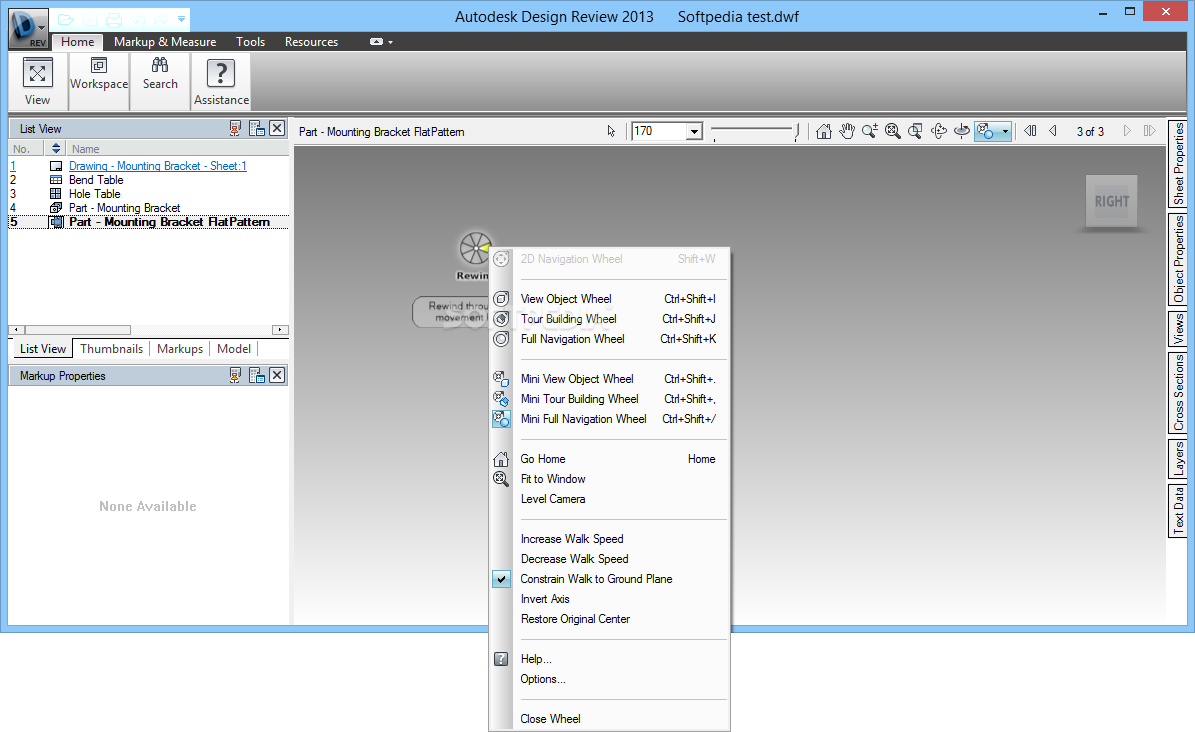Choose Full Navigation Wheel in menu
The image size is (1195, 732).
[609, 339]
